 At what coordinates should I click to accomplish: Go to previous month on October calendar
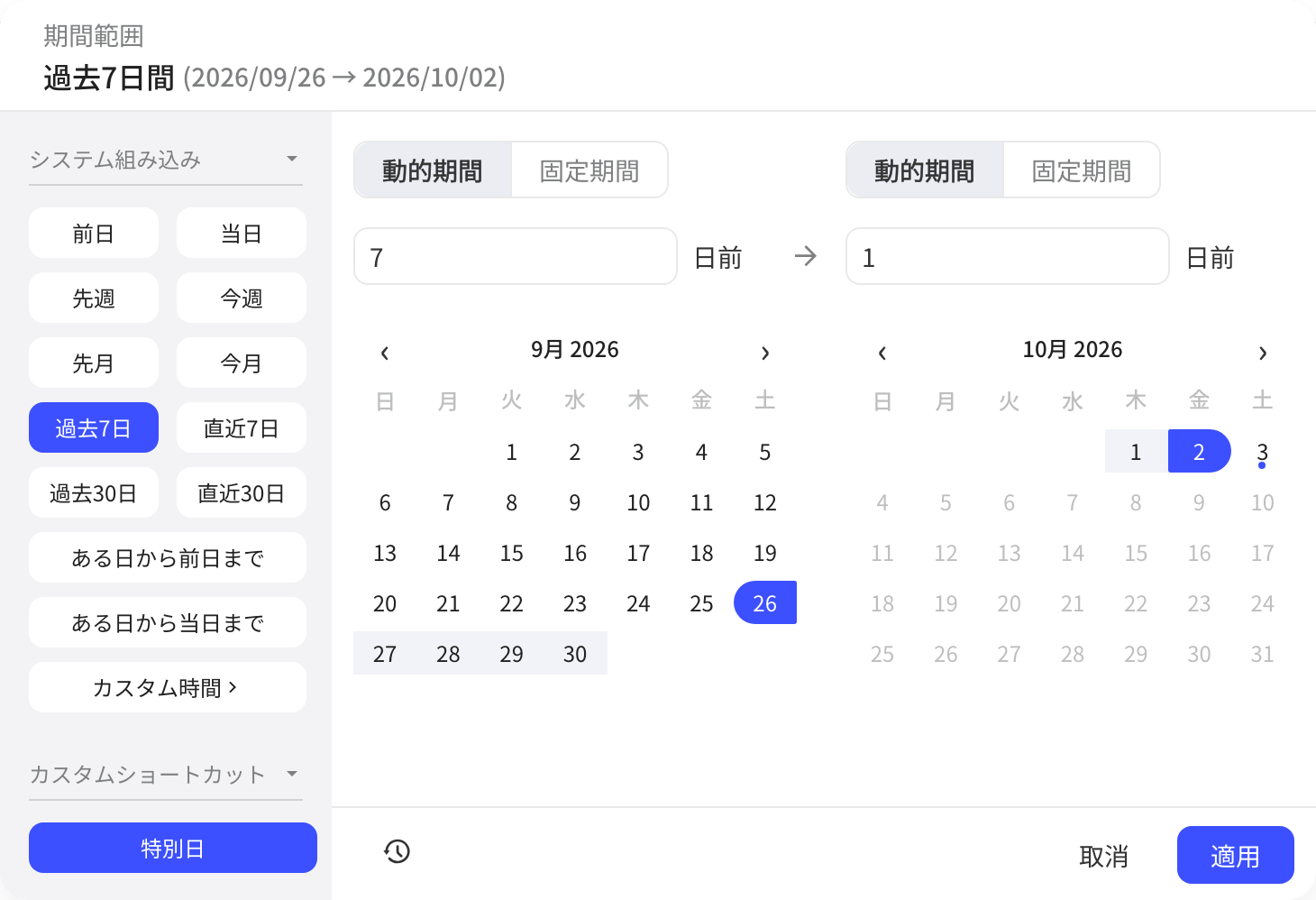[x=882, y=353]
